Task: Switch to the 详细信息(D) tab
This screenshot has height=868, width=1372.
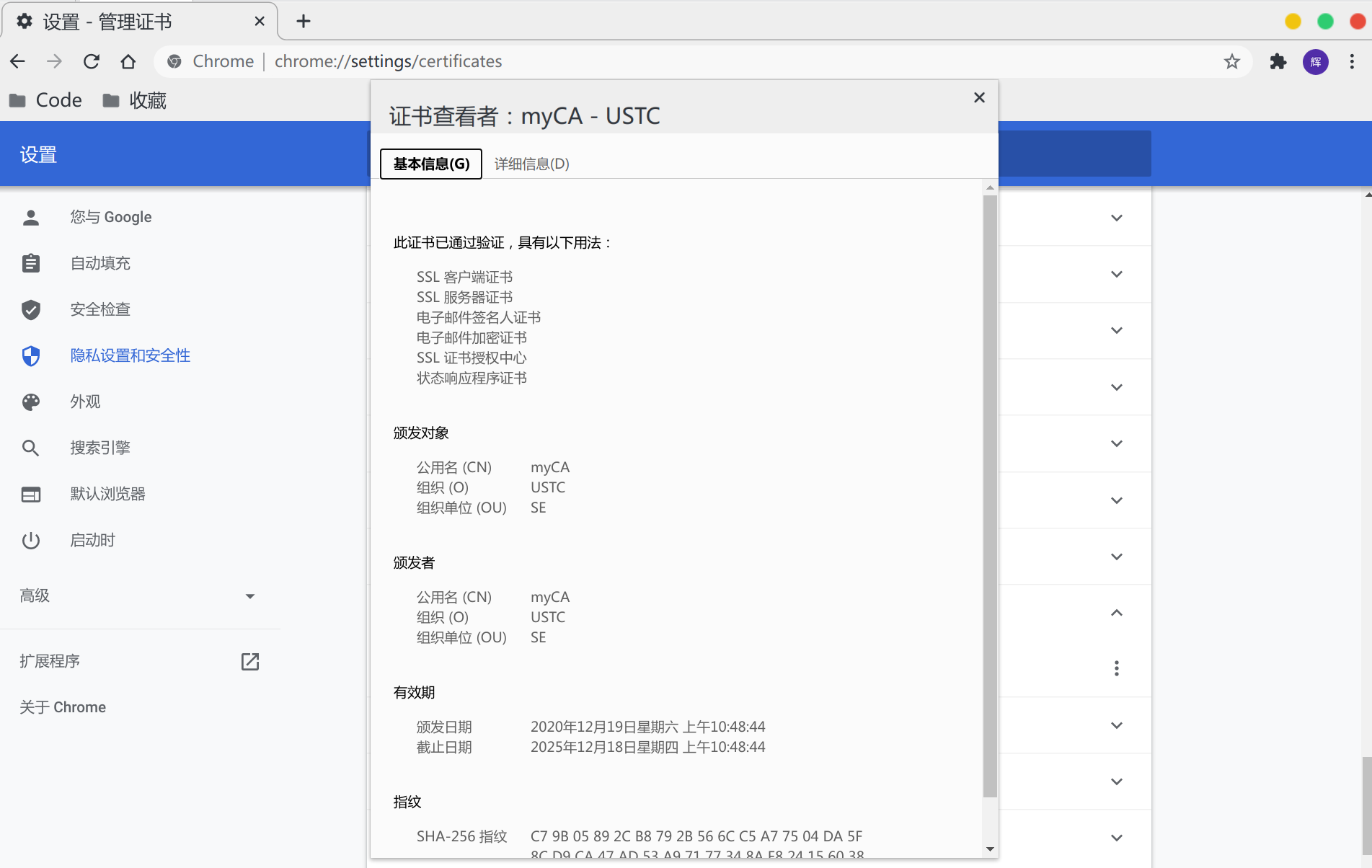Action: click(532, 164)
